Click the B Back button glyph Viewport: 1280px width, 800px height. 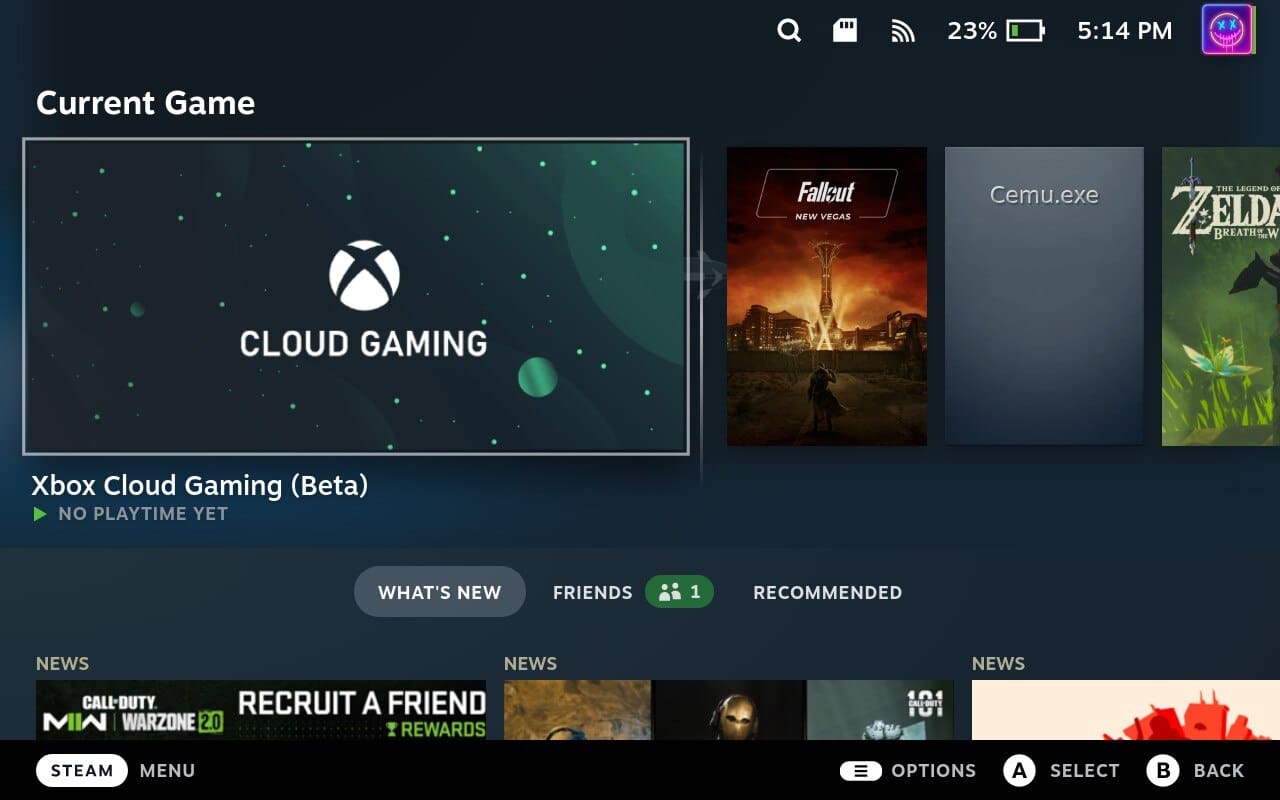1163,771
